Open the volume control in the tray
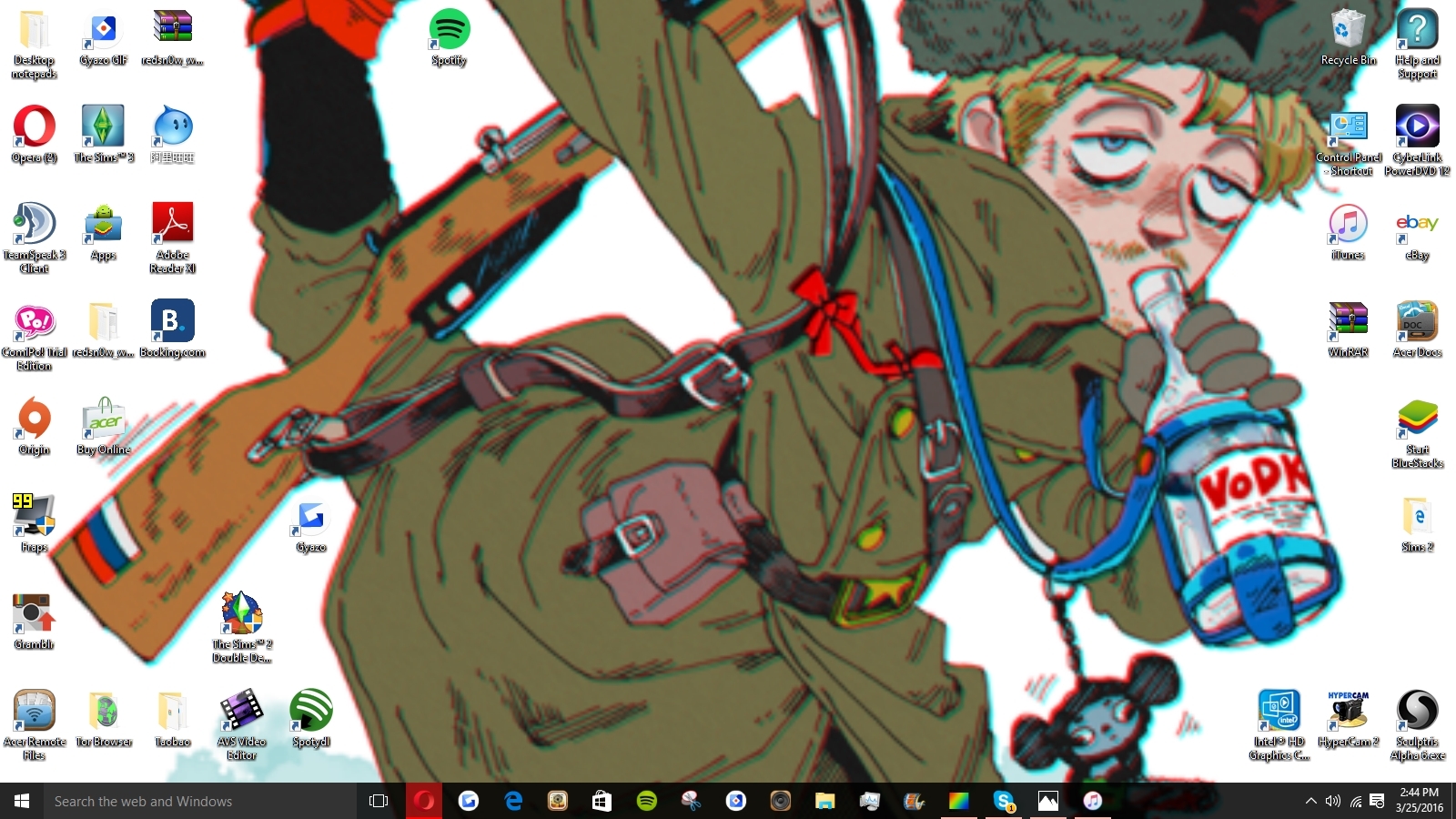 (x=1333, y=801)
